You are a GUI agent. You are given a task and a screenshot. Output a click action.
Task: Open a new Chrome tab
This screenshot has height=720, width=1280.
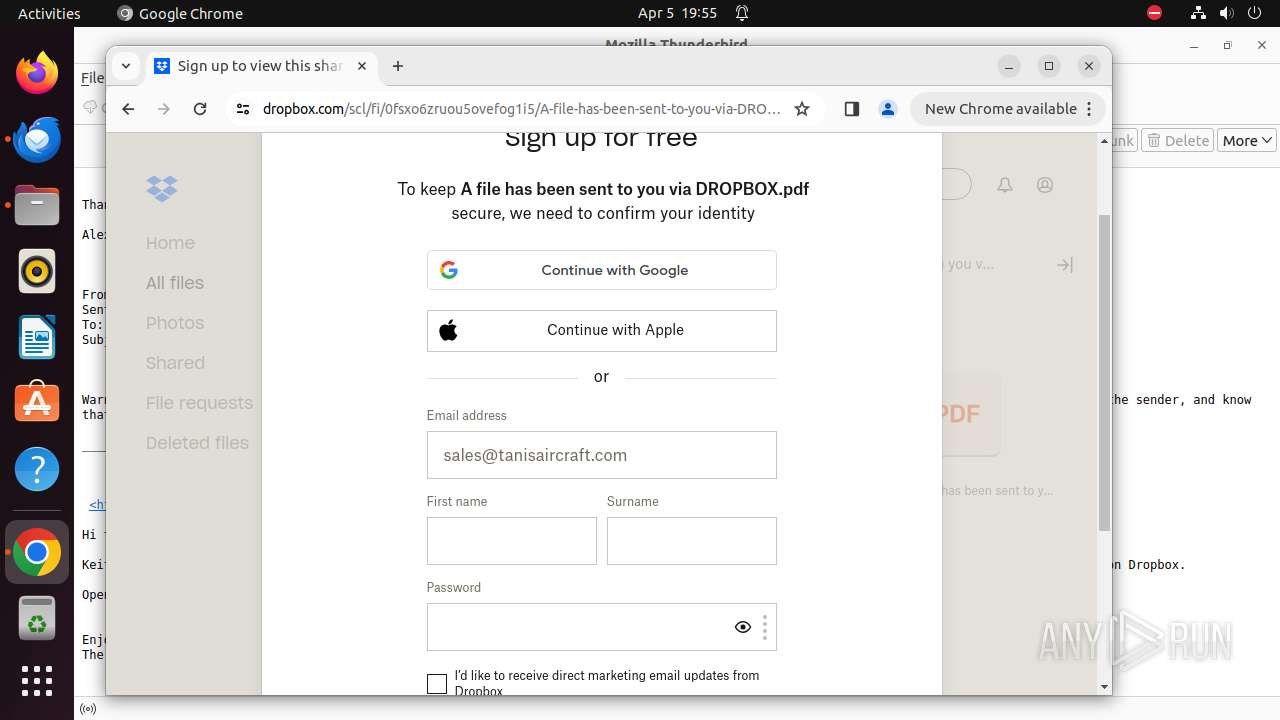(x=398, y=66)
